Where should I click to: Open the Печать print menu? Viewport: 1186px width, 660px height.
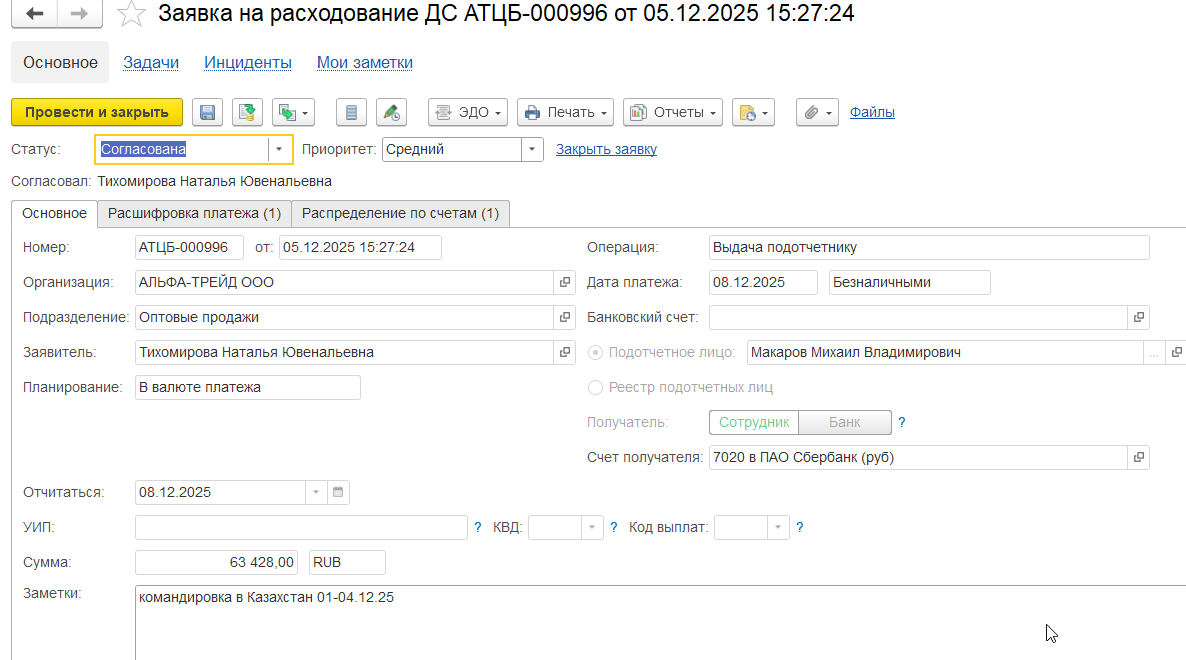[x=565, y=112]
